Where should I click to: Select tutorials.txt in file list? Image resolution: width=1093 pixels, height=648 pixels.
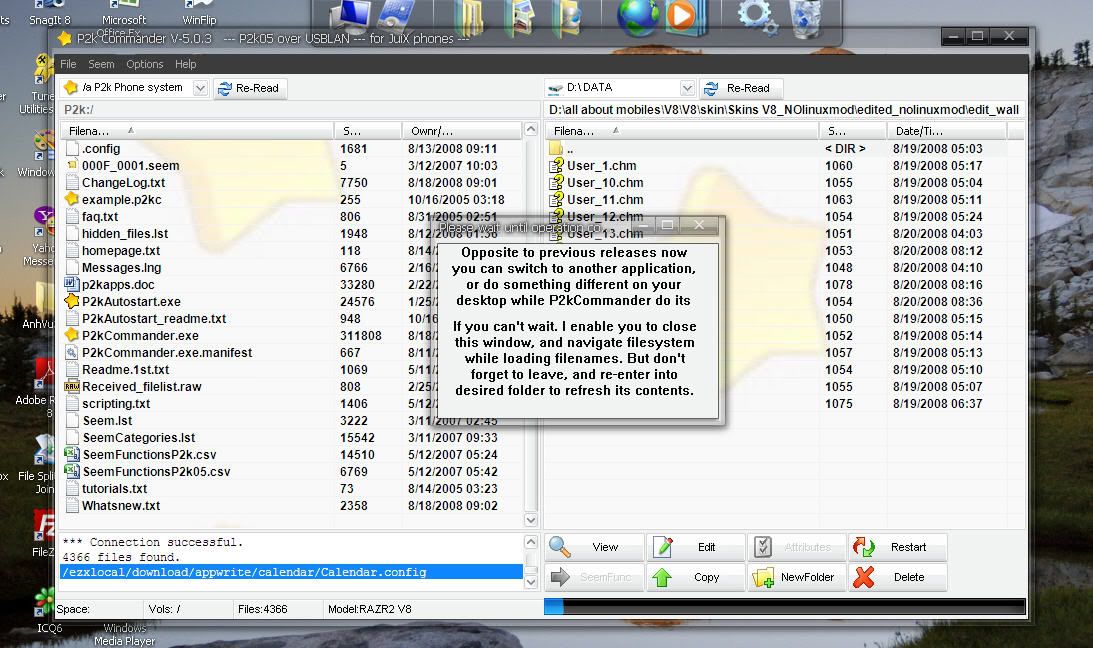pos(114,488)
